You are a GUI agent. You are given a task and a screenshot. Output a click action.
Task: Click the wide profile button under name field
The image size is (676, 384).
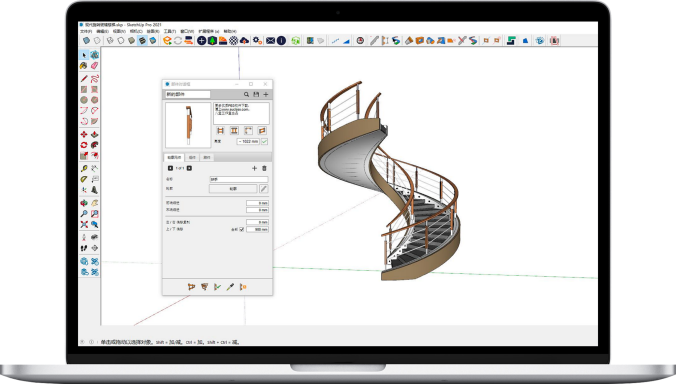pyautogui.click(x=233, y=188)
